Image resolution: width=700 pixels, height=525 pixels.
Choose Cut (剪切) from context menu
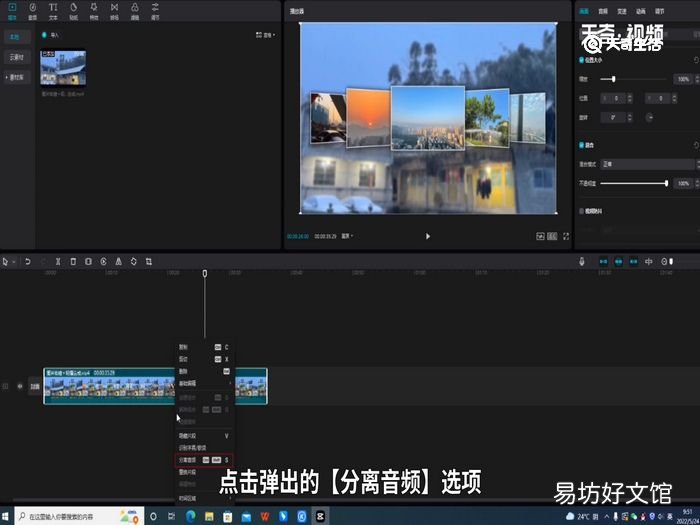point(204,359)
